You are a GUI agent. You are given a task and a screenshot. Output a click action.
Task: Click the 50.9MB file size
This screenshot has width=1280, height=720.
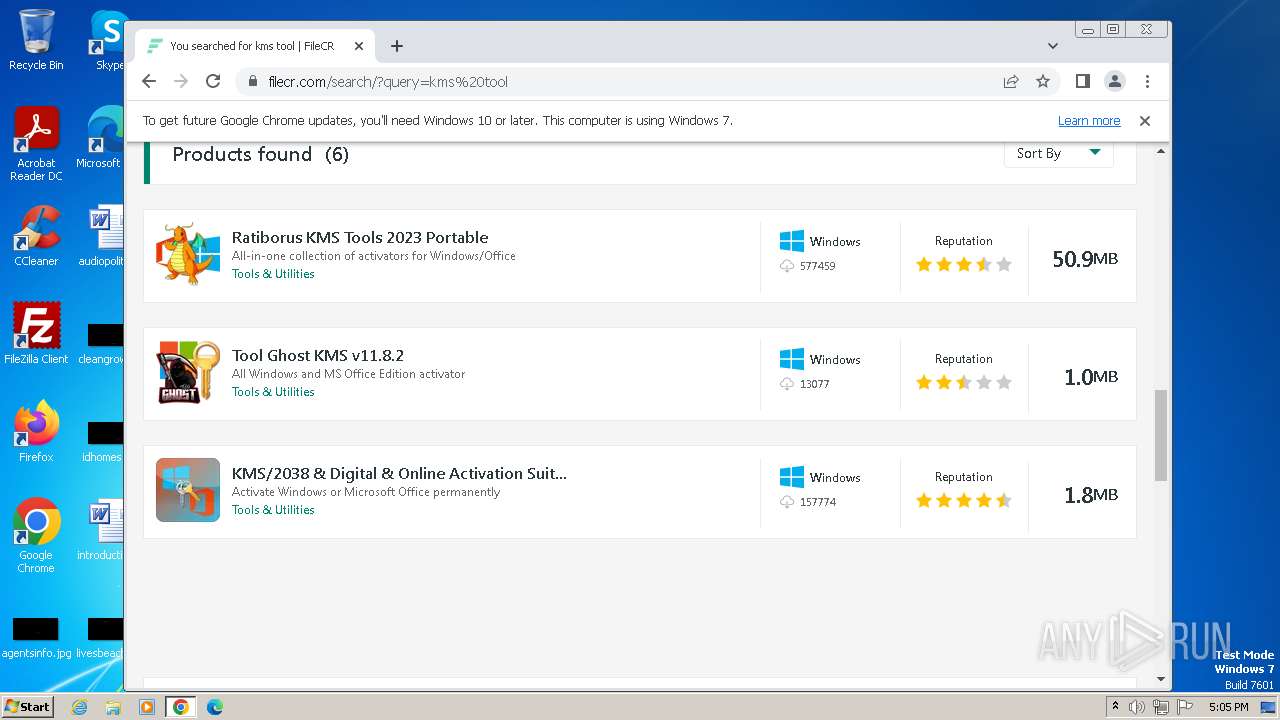click(x=1085, y=259)
